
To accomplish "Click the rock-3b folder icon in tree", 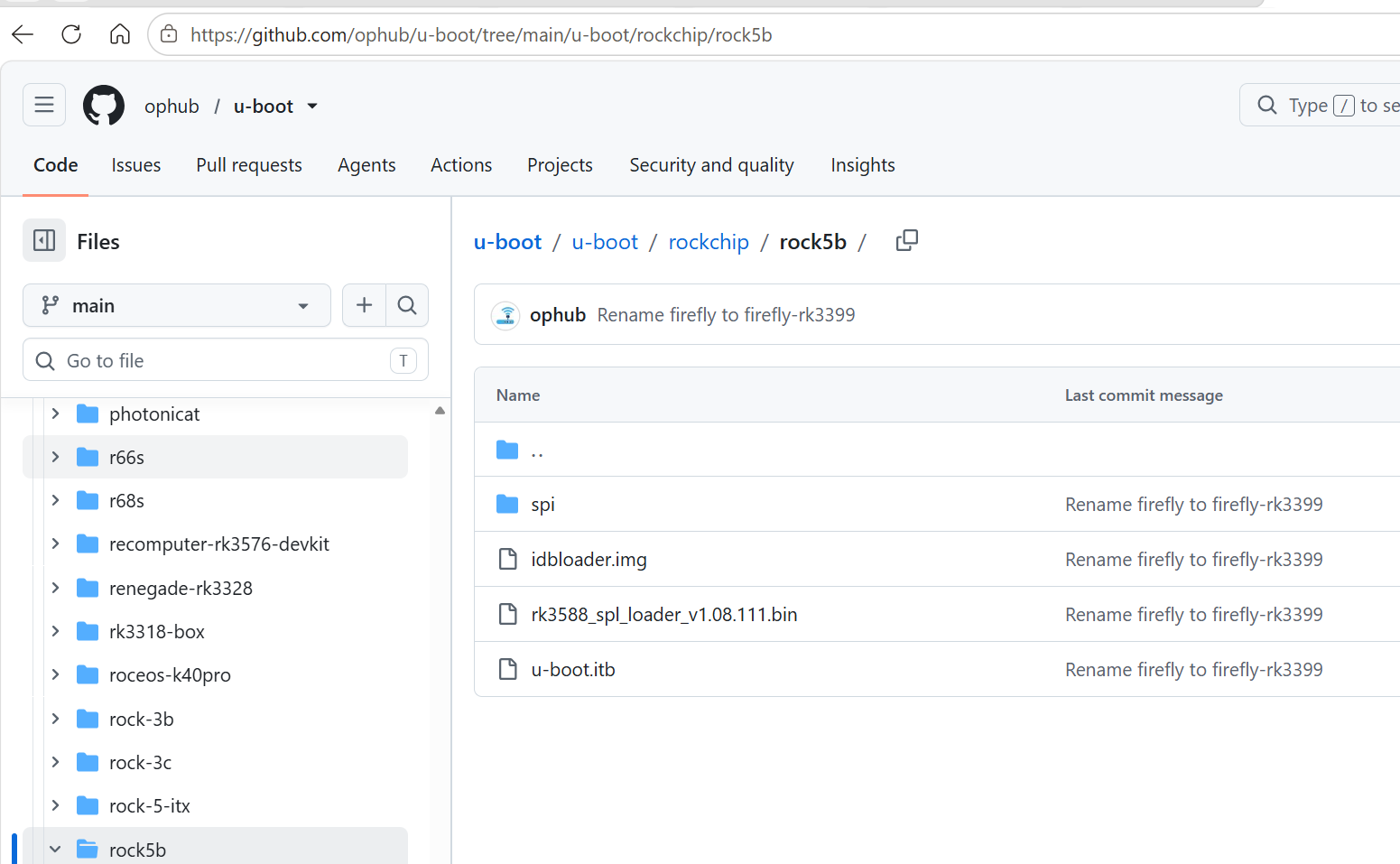I will pos(88,719).
